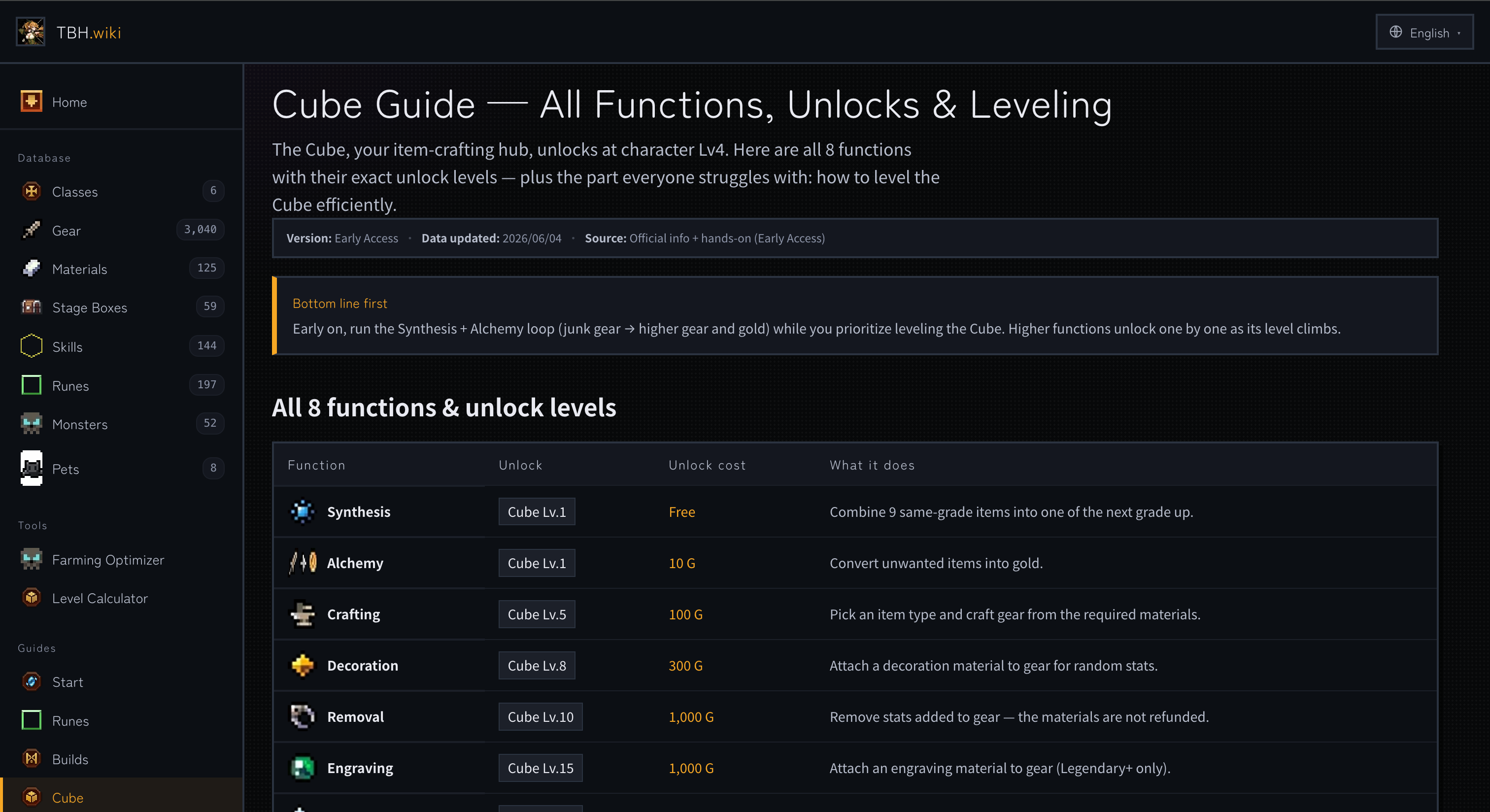Click the Removal function icon
The width and height of the screenshot is (1490, 812).
point(302,716)
